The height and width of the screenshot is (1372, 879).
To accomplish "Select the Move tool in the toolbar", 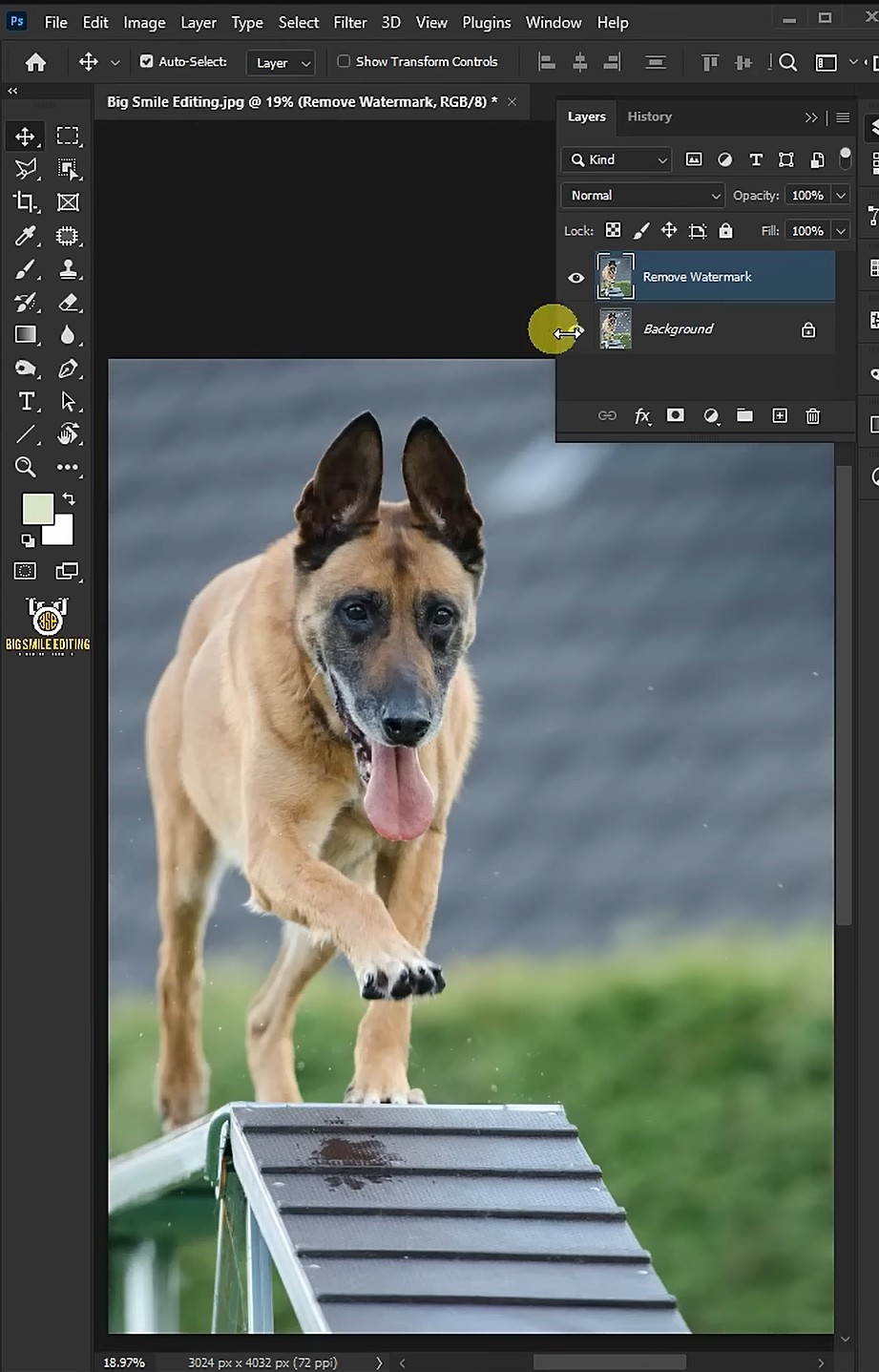I will pos(26,136).
